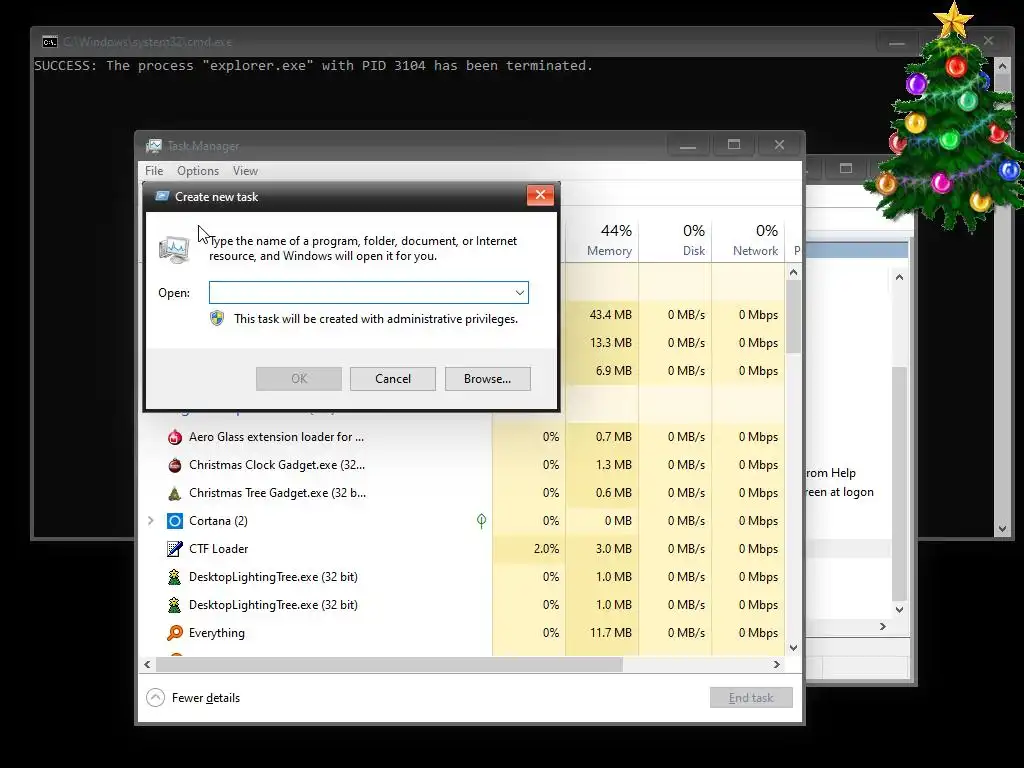Click the 2.0% CPU value for CTF Loader

(x=546, y=549)
